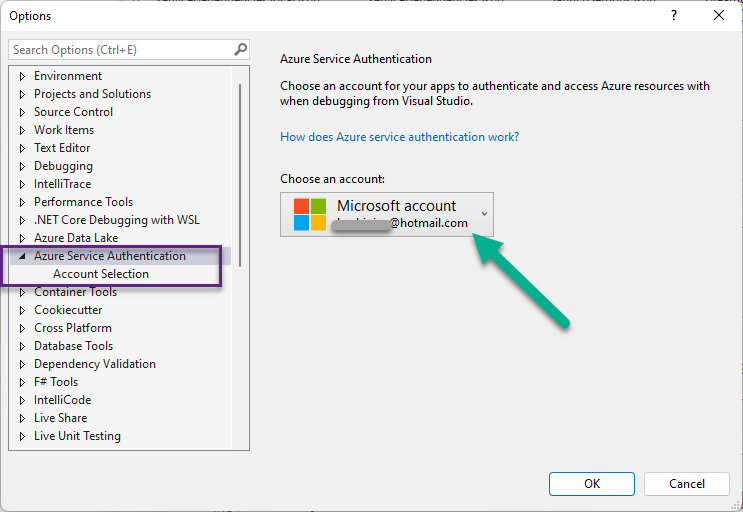This screenshot has width=743, height=512.
Task: Expand the Environment node
Action: [x=22, y=76]
